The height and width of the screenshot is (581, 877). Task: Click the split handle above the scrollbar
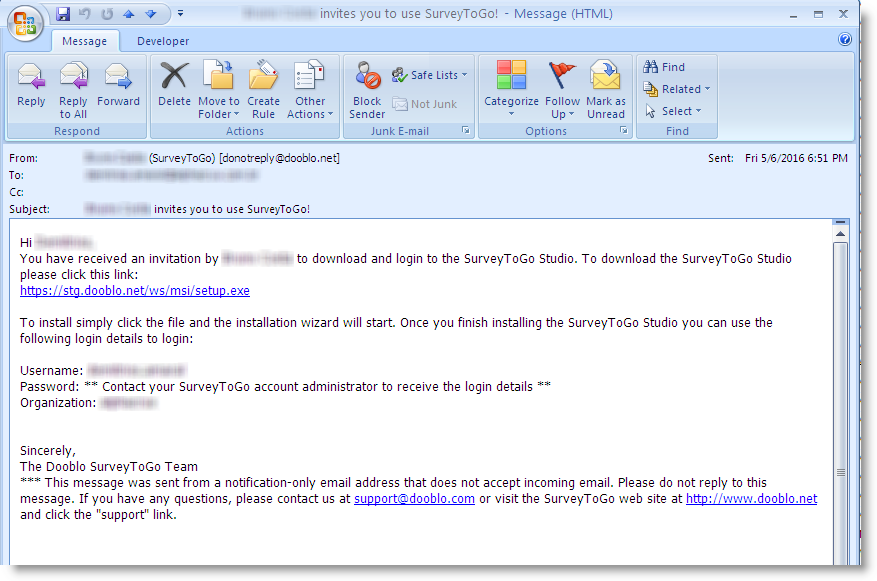[840, 222]
